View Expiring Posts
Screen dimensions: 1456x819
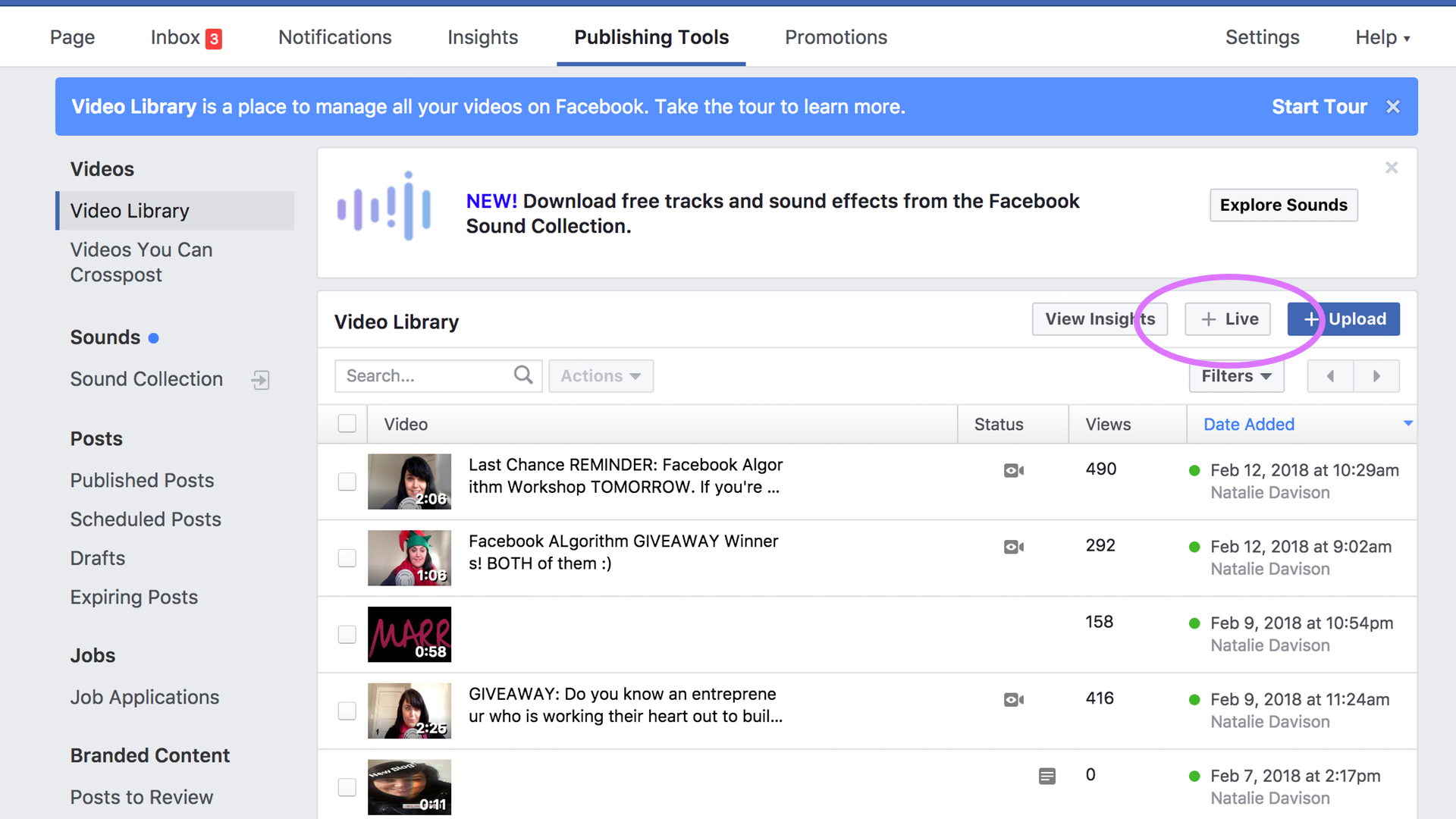134,598
